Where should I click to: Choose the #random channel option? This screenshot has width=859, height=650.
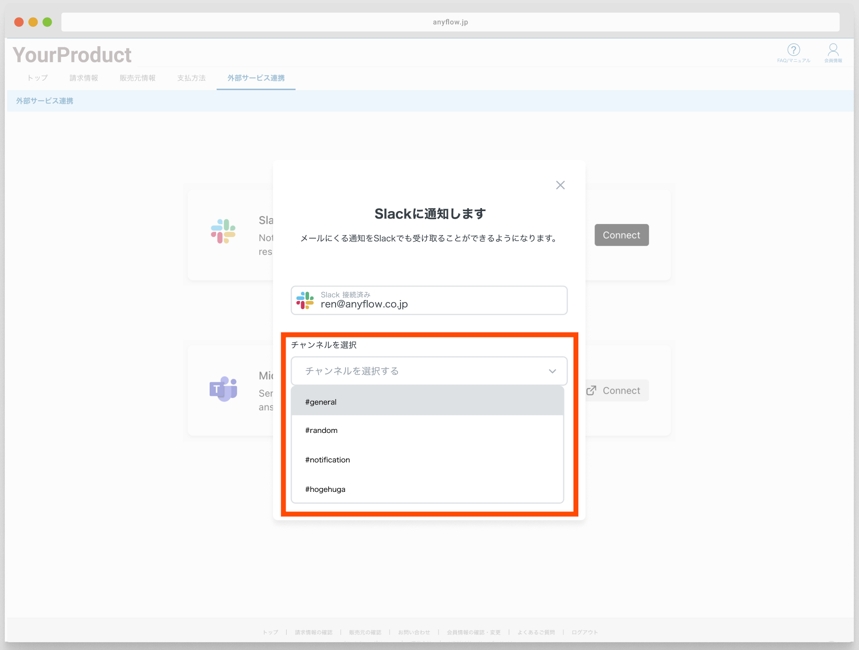tap(427, 431)
